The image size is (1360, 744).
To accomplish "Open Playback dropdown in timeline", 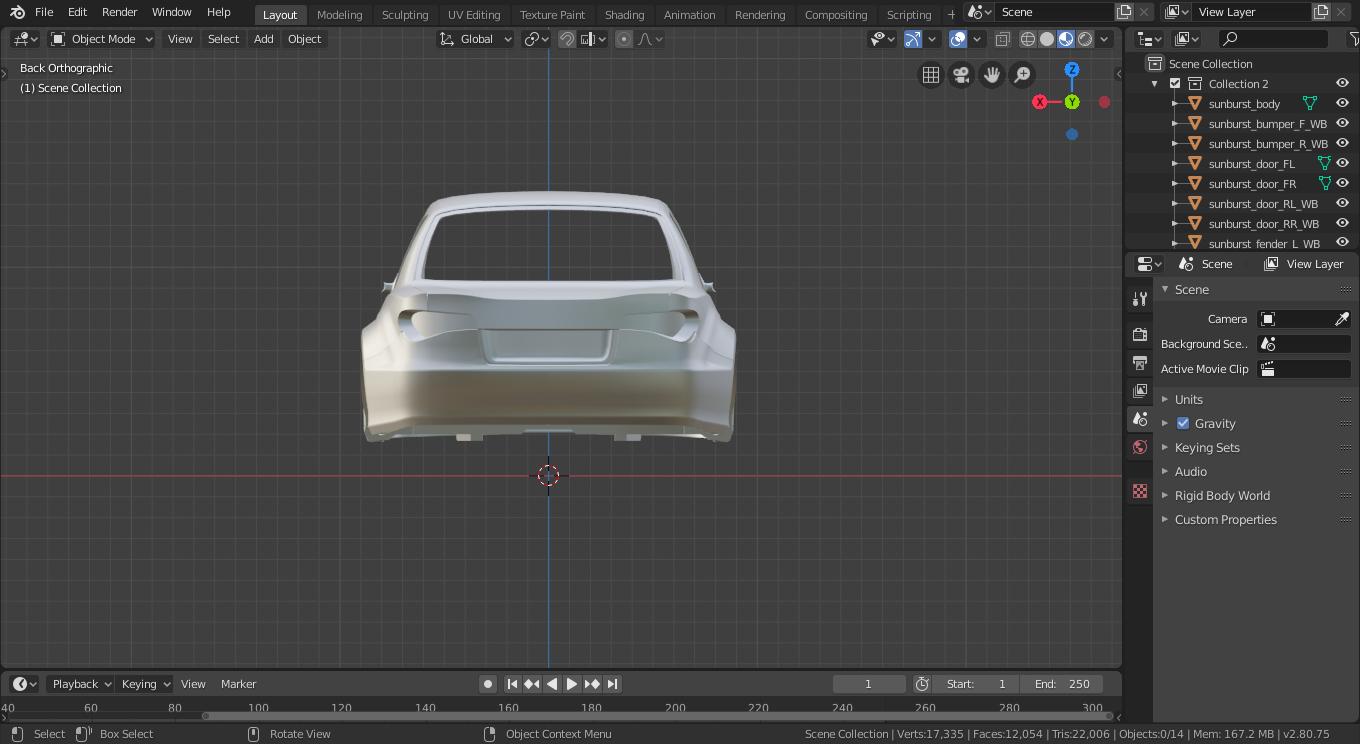I will coord(81,684).
